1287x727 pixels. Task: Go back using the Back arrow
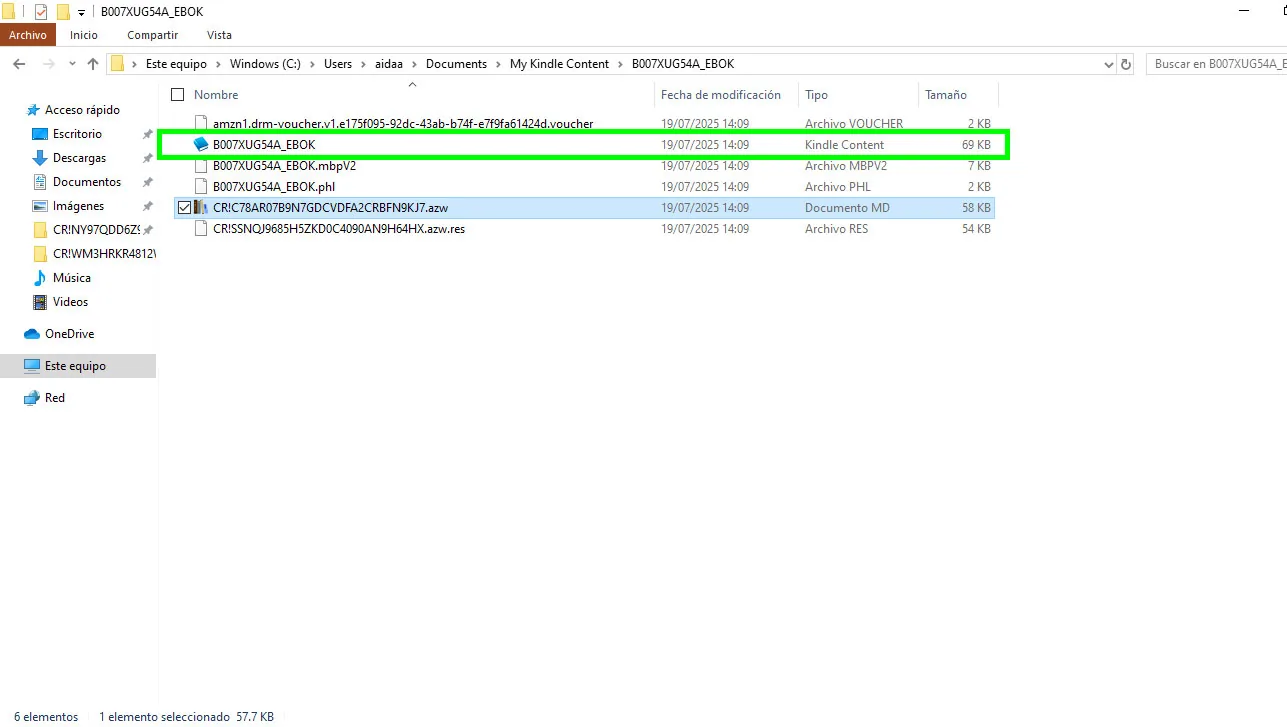18,64
